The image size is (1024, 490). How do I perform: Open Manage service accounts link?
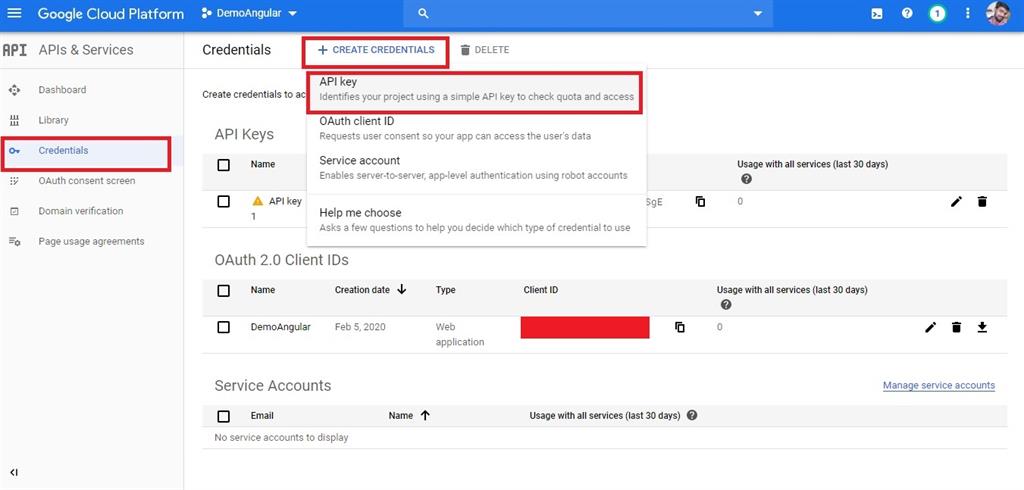[x=939, y=385]
